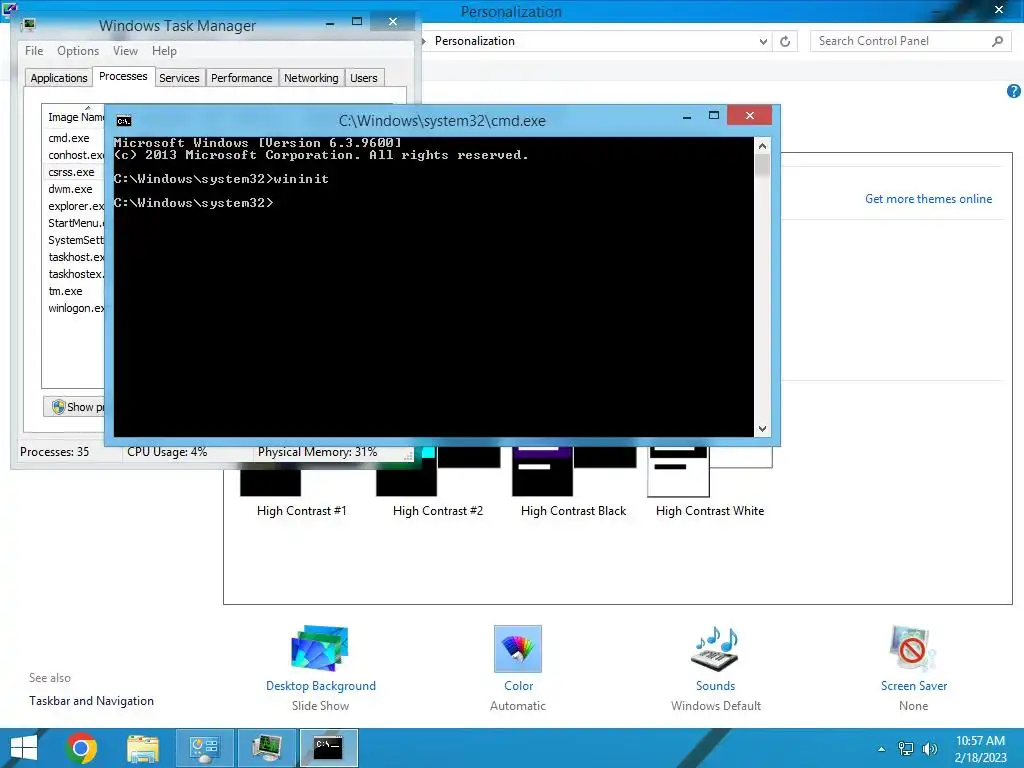
Task: Launch Google Chrome from the taskbar
Action: coord(81,748)
